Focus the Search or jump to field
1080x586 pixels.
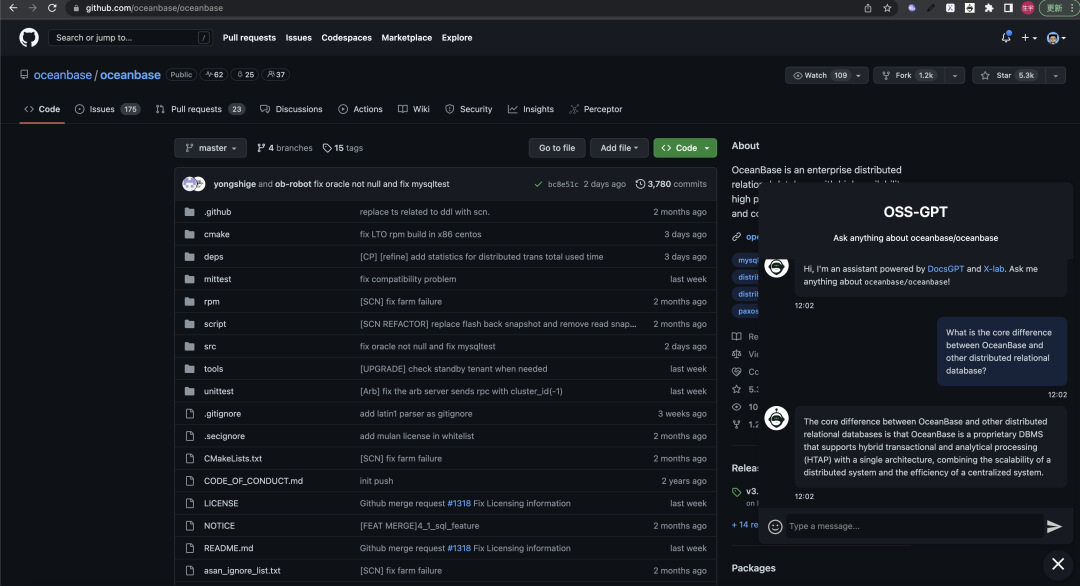[129, 38]
